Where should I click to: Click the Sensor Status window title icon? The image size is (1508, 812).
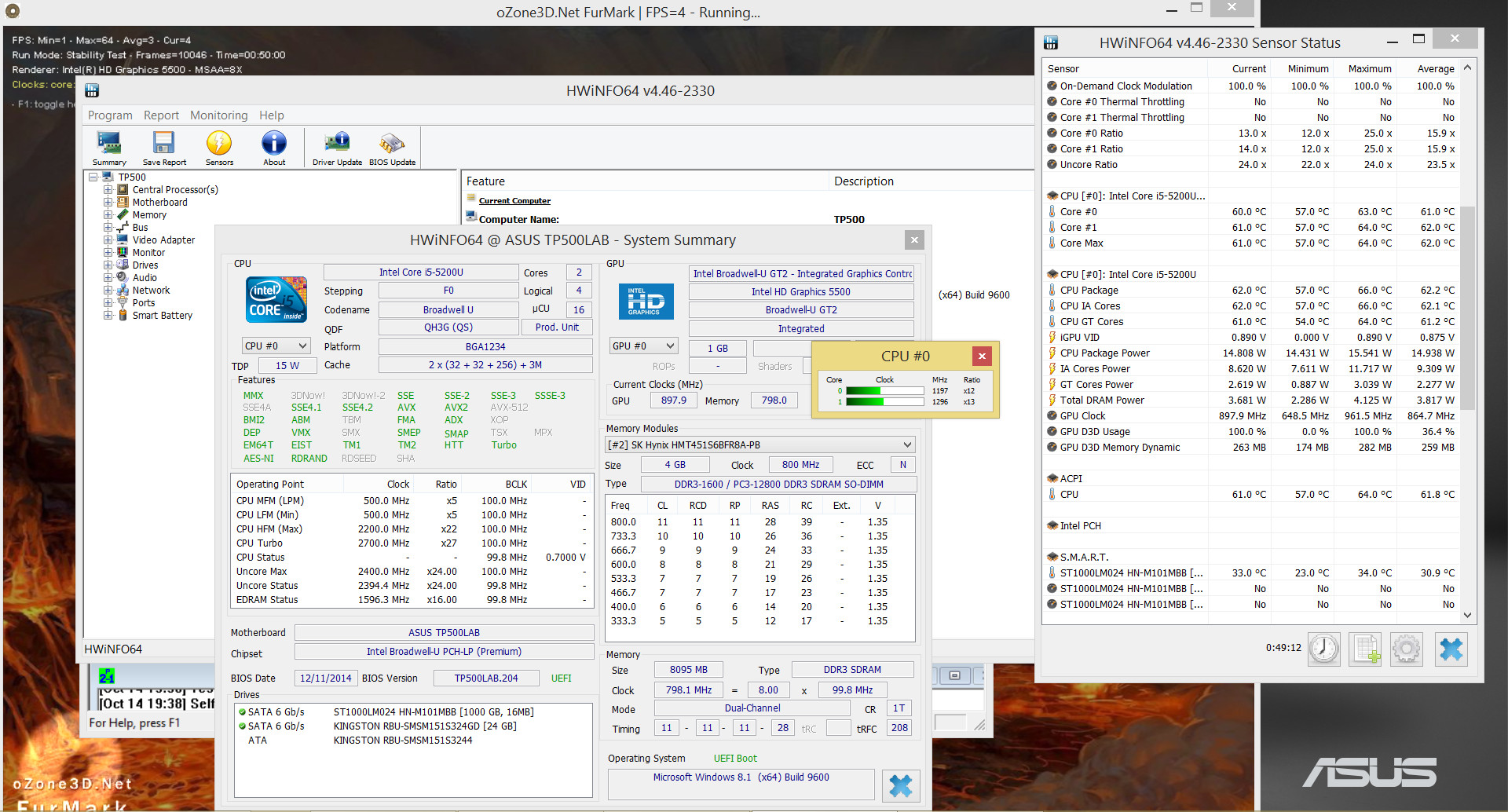point(1051,42)
